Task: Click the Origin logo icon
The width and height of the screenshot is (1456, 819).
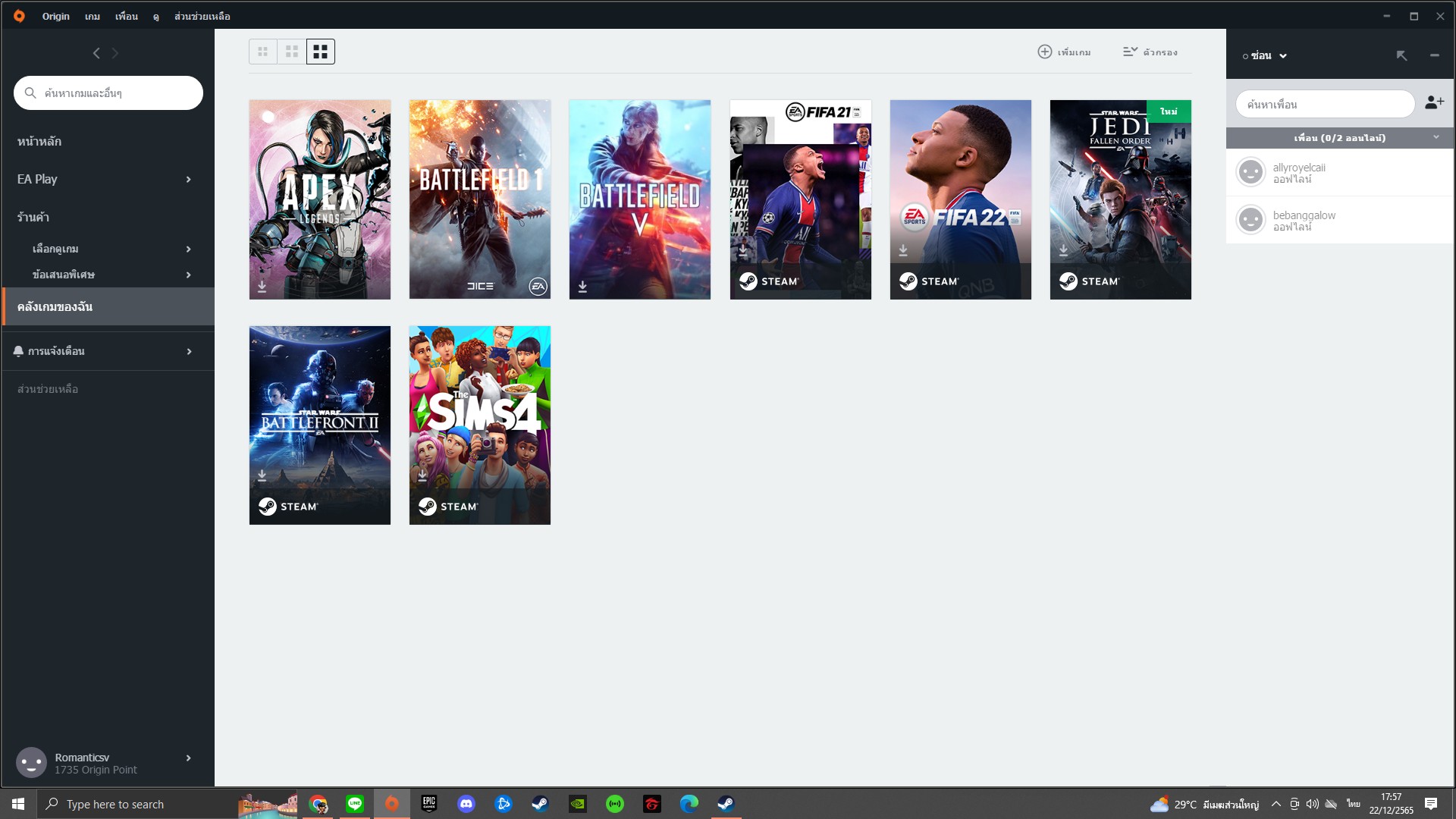Action: tap(19, 16)
